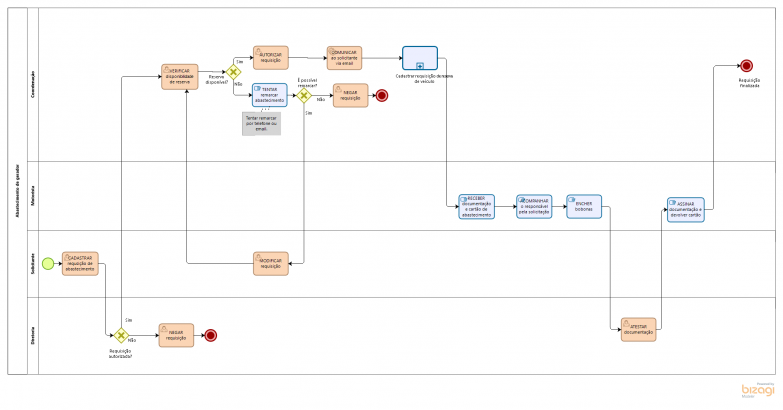Select the VERIFICAR disponibilidade de reserva task
This screenshot has height=410, width=783.
click(179, 77)
